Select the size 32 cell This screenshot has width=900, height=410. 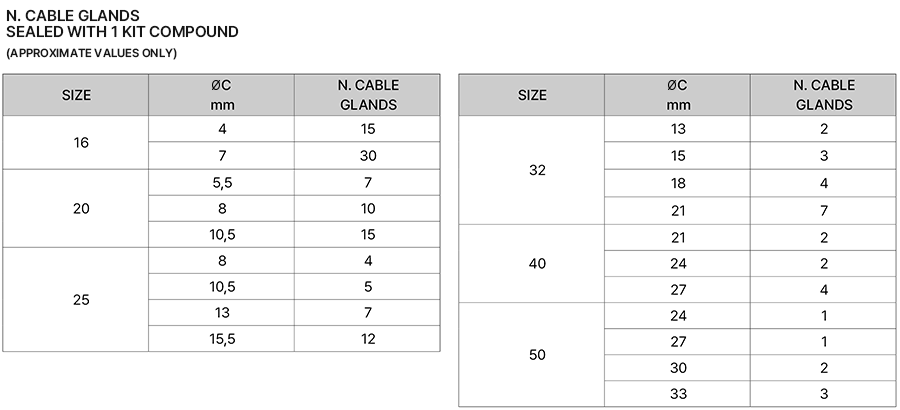pos(537,170)
